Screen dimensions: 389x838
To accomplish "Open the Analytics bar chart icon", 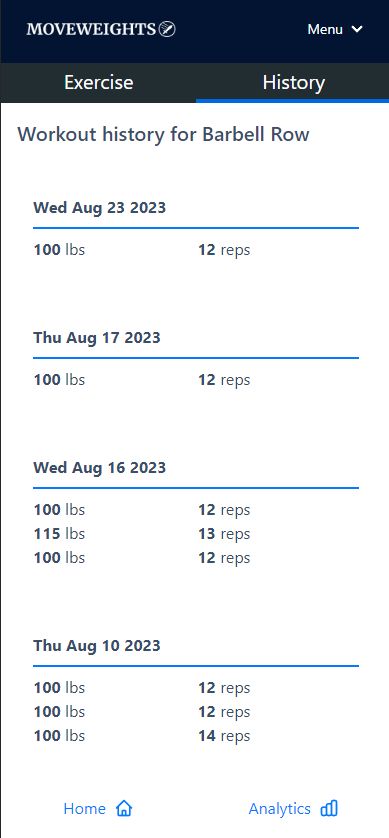I will coord(329,809).
